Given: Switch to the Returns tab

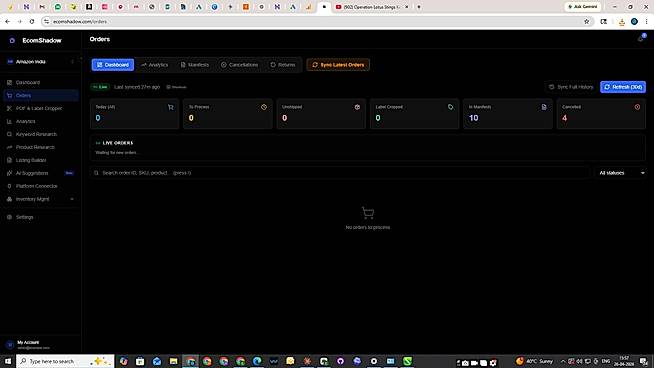Looking at the screenshot, I should 283,65.
